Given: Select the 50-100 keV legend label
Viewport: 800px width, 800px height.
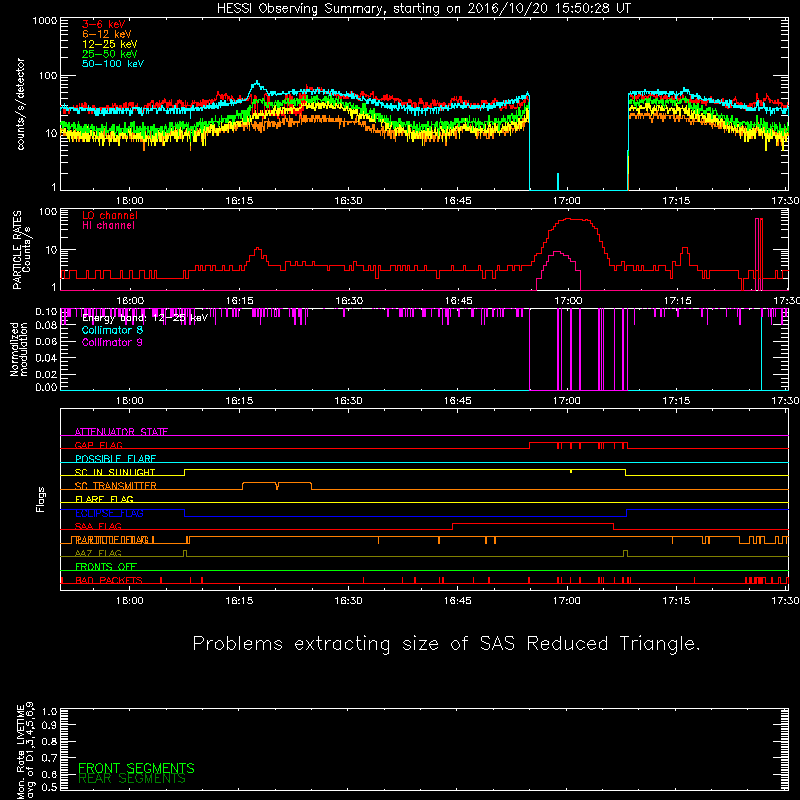Looking at the screenshot, I should click(x=113, y=64).
